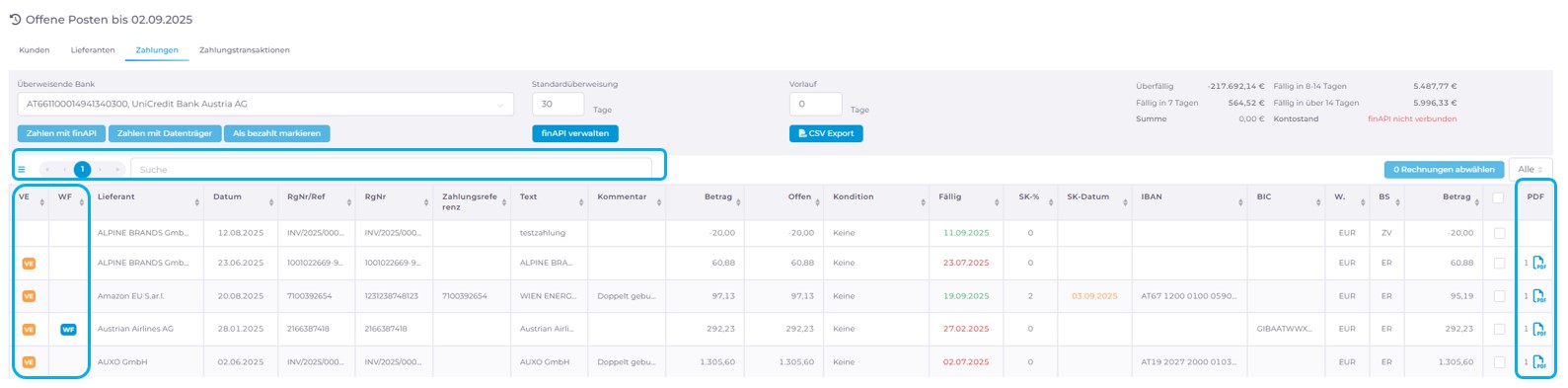Check the checkbox for the testzahlung row
Screen dimensions: 1568x388
[x=1499, y=234]
